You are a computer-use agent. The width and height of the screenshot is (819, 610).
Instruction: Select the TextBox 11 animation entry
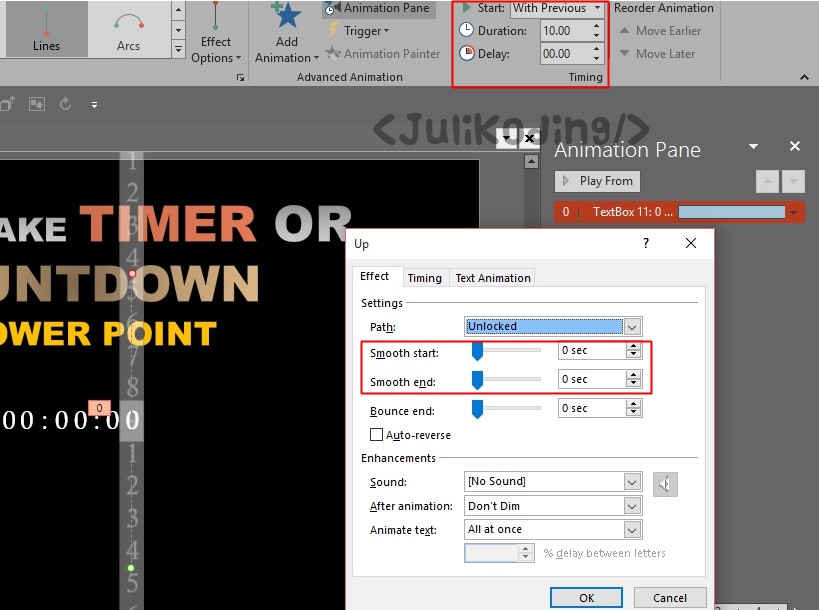coord(679,212)
